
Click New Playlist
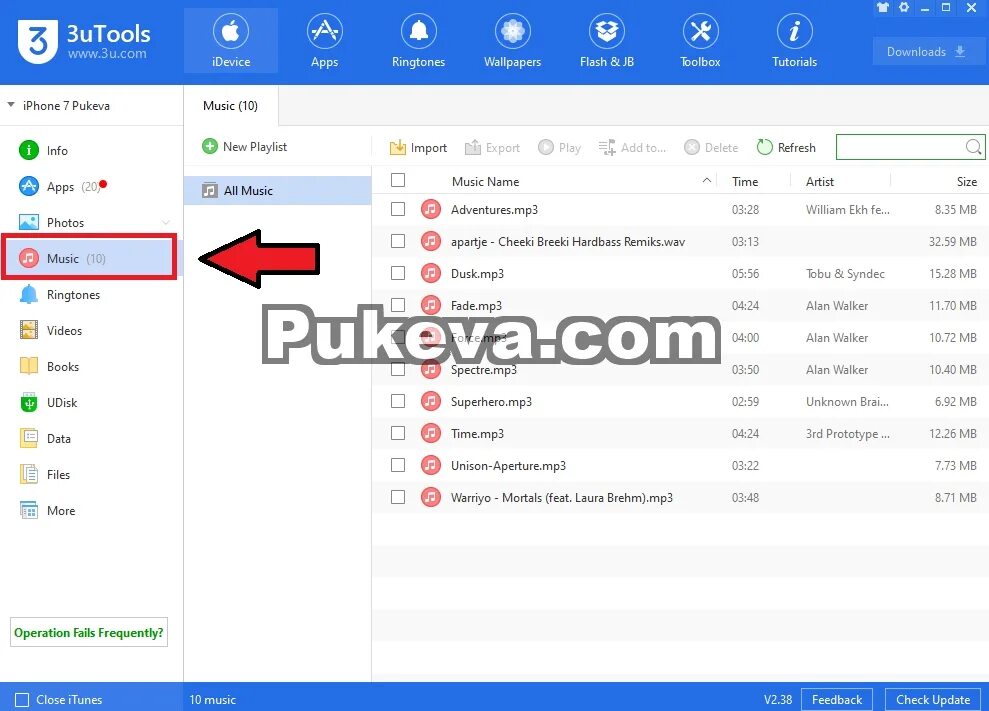click(244, 147)
